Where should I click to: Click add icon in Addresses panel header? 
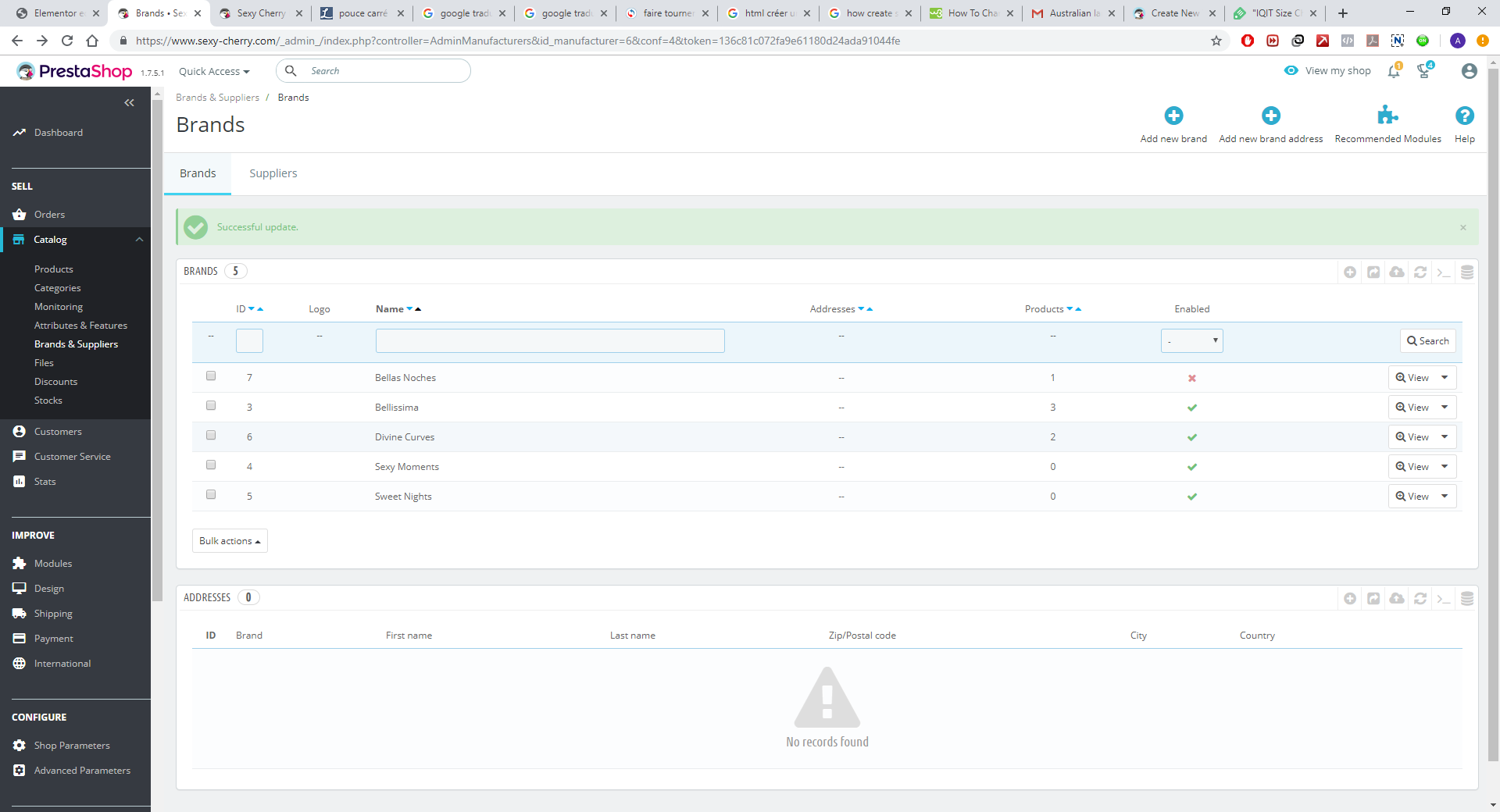[x=1350, y=598]
